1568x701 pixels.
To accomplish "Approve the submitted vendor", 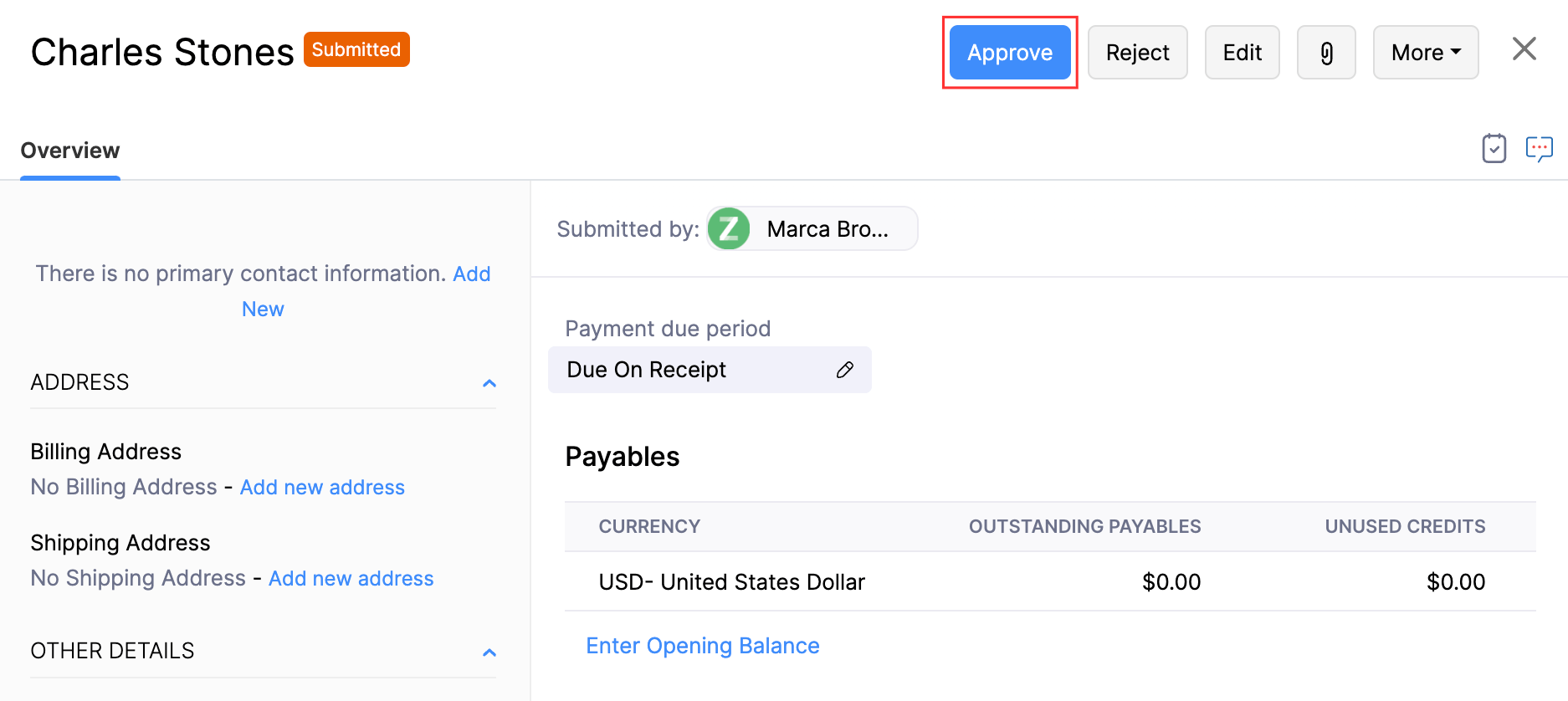I will (x=1010, y=53).
